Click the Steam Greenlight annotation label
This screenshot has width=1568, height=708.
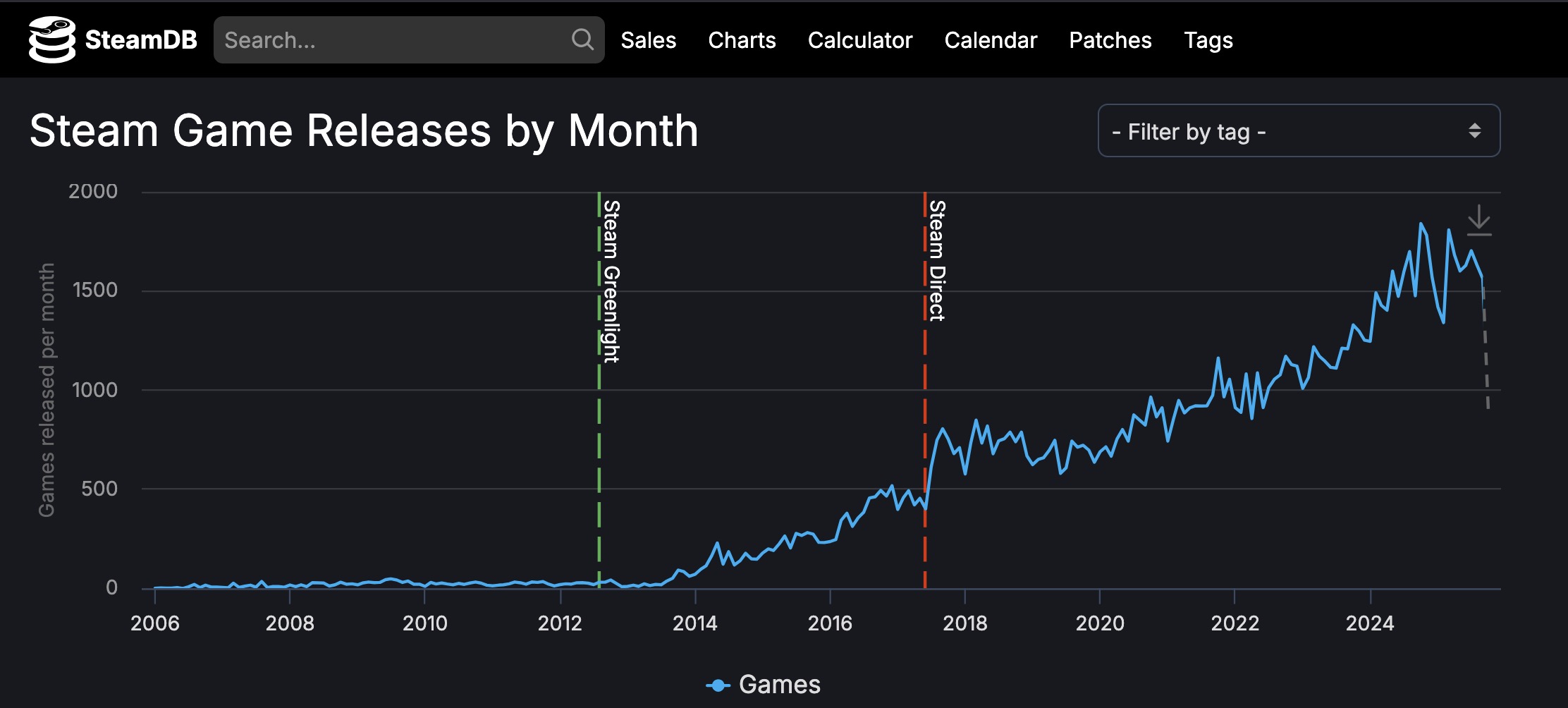(611, 281)
